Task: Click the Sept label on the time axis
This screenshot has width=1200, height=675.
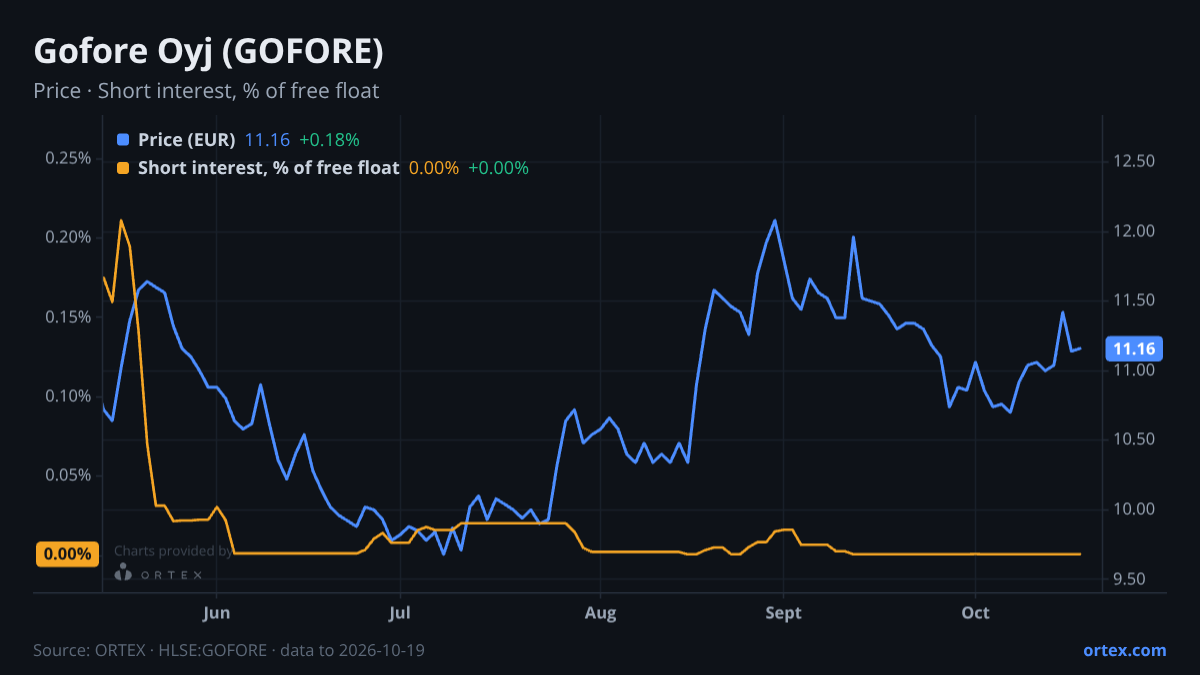Action: pos(783,612)
